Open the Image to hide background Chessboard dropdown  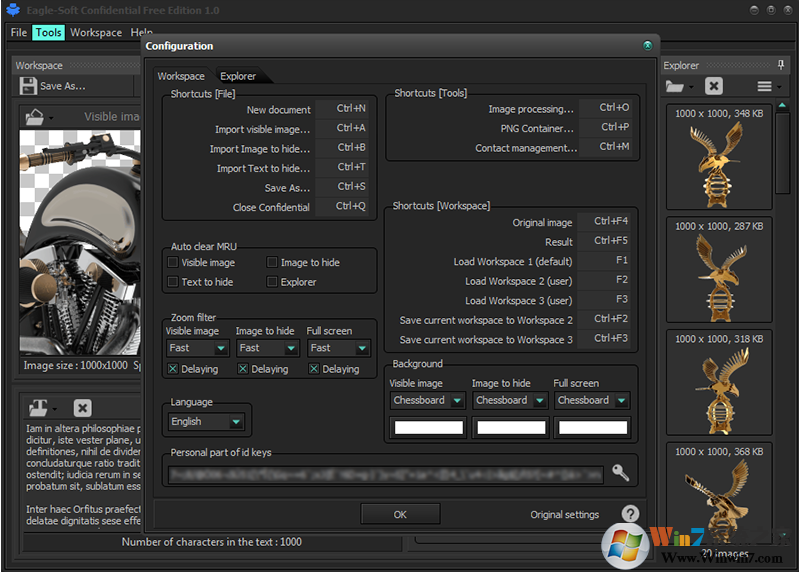click(510, 400)
